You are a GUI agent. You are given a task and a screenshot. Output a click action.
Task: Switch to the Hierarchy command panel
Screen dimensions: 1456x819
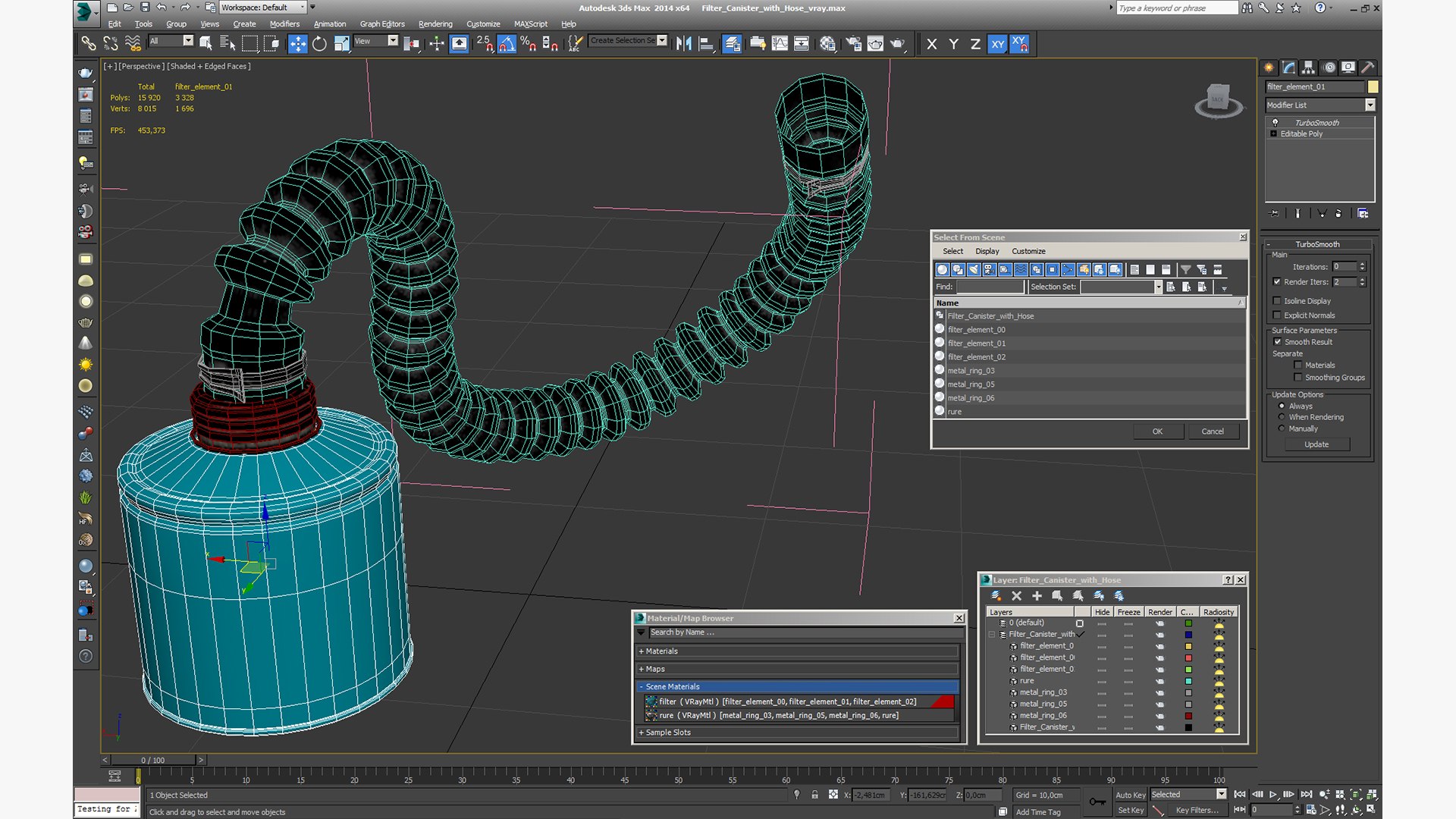tap(1308, 67)
